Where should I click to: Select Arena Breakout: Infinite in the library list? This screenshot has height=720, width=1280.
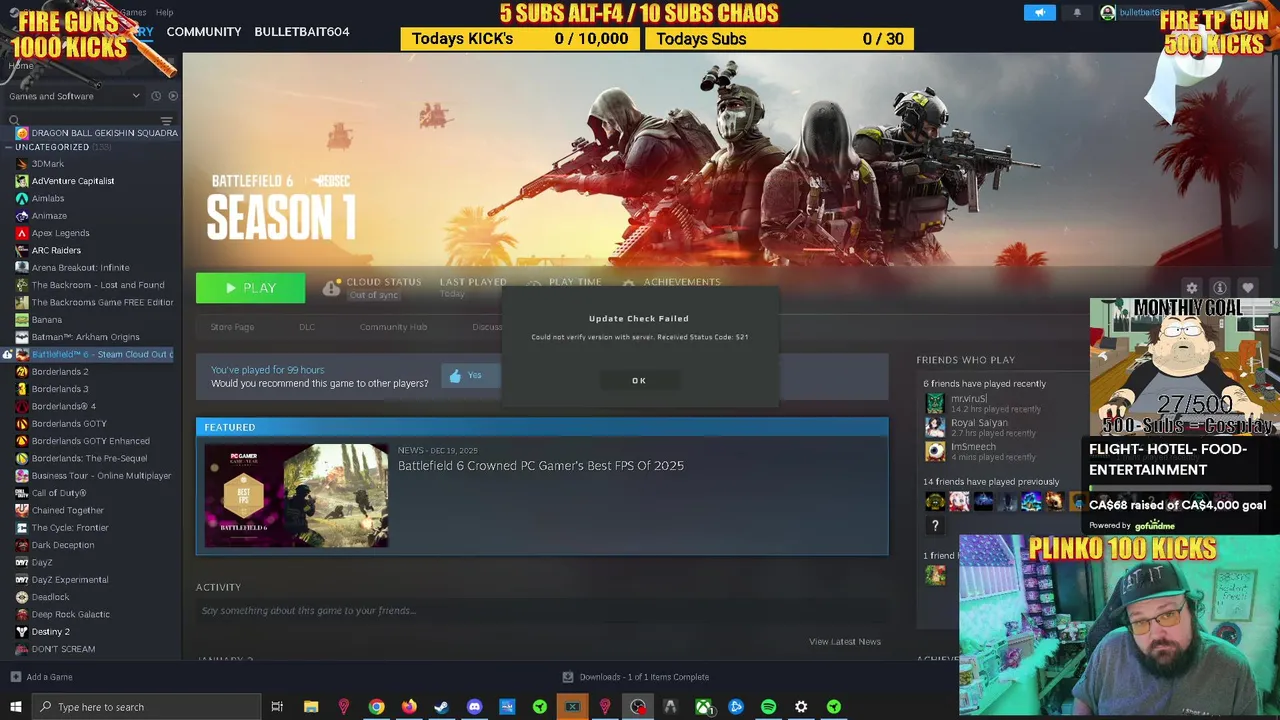[x=80, y=268]
